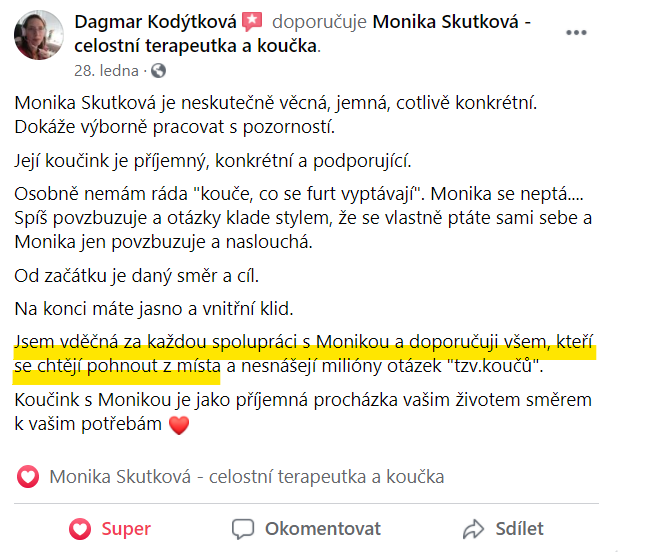The width and height of the screenshot is (672, 552).
Task: Click the recommendation star badge icon
Action: [252, 22]
